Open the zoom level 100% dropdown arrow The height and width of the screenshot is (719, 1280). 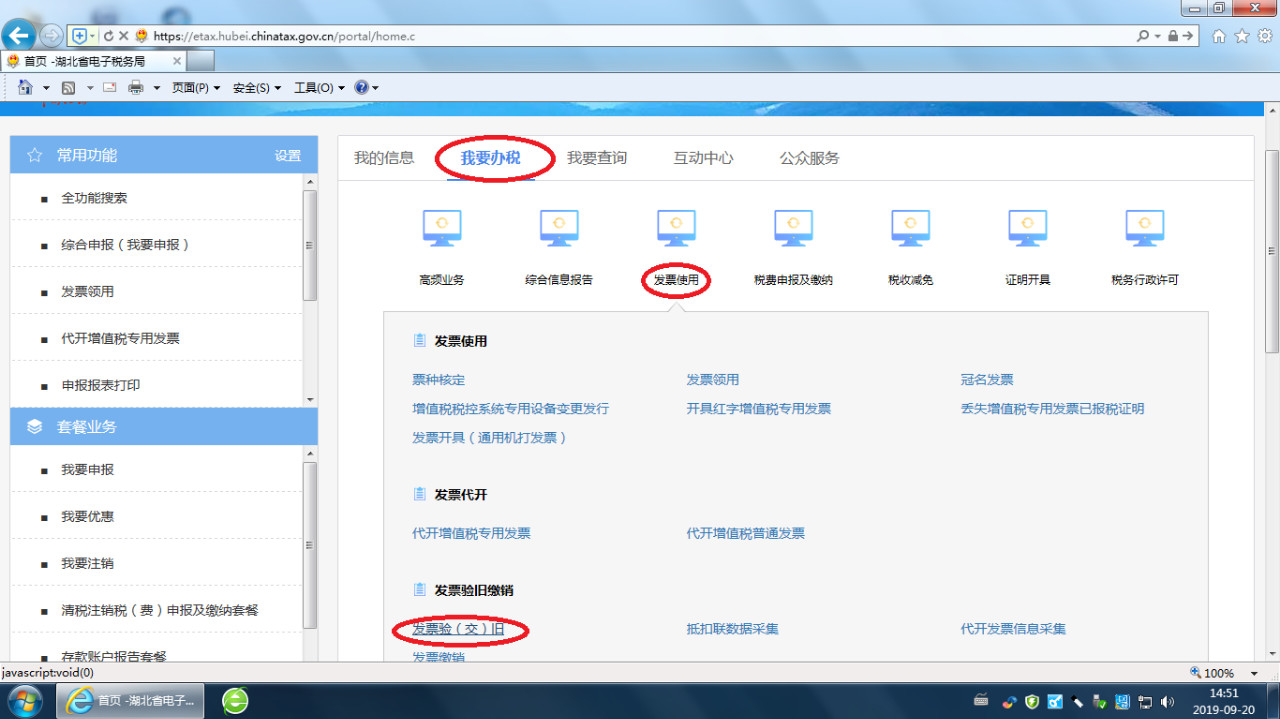1255,673
